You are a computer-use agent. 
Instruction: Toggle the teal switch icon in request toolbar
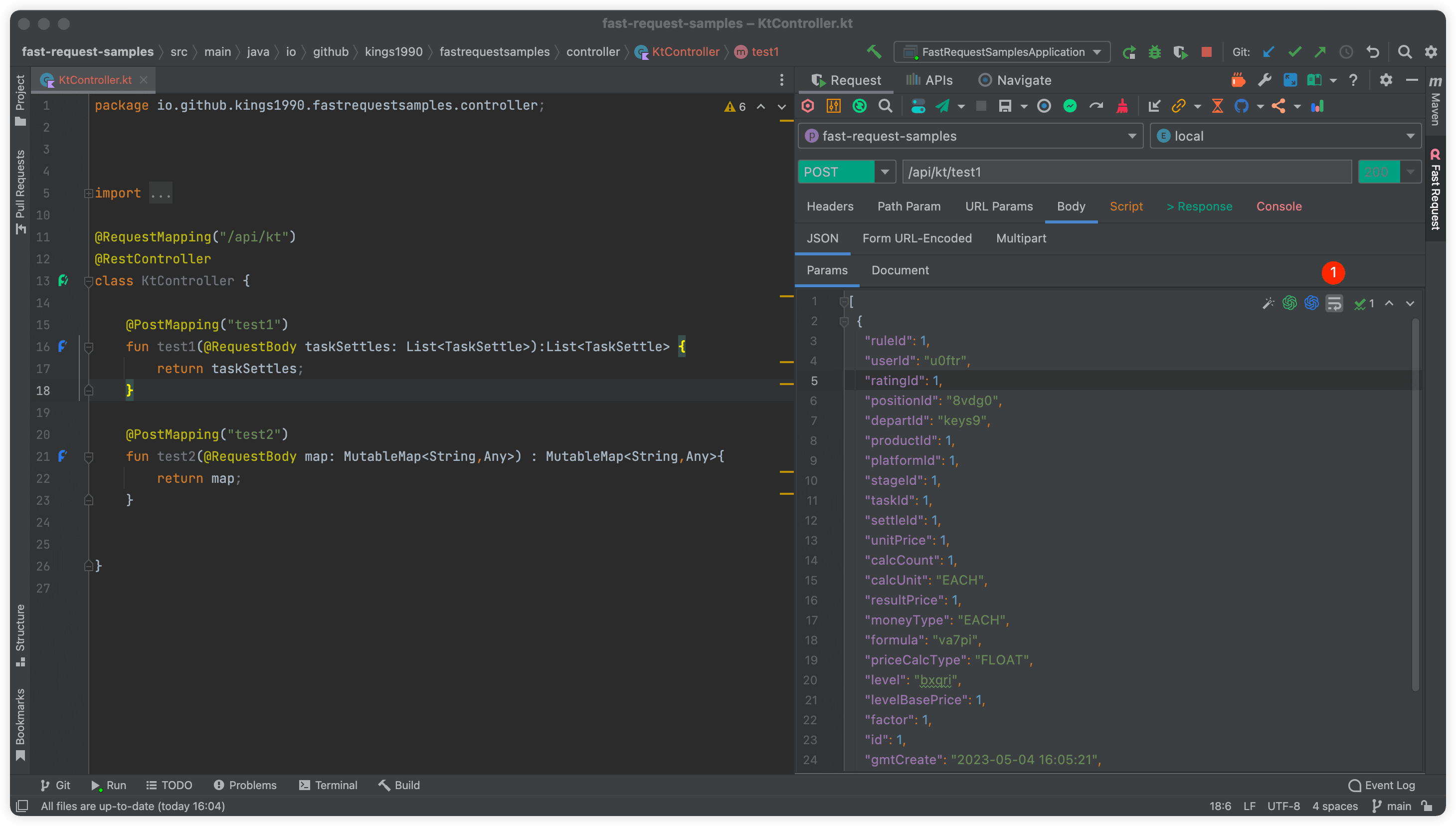[x=918, y=106]
